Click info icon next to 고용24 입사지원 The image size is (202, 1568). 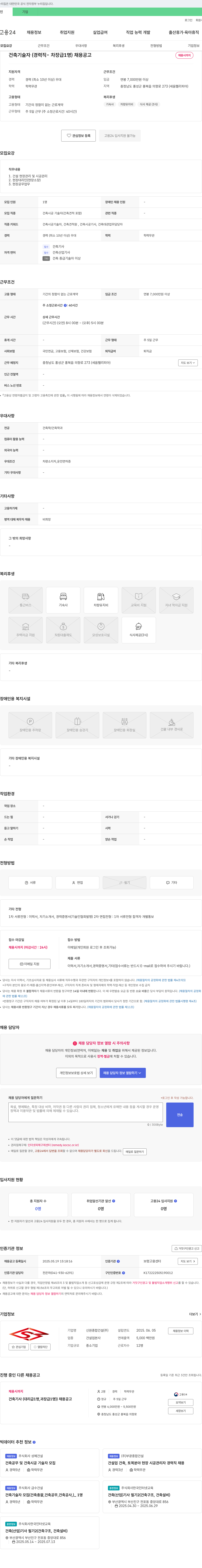(x=176, y=1201)
